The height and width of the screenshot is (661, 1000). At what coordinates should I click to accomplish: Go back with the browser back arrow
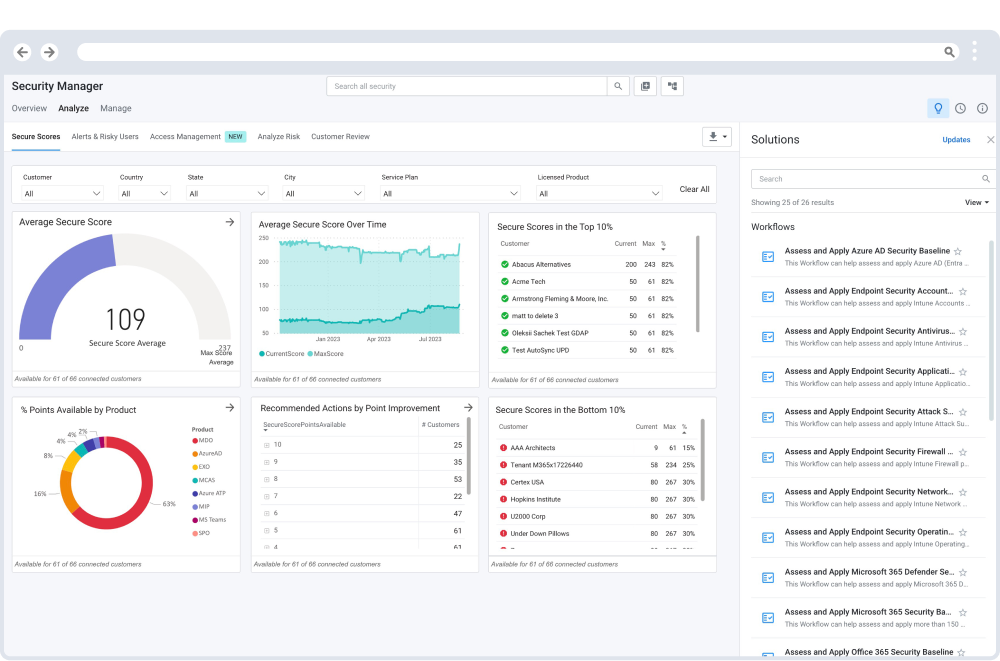pyautogui.click(x=23, y=52)
